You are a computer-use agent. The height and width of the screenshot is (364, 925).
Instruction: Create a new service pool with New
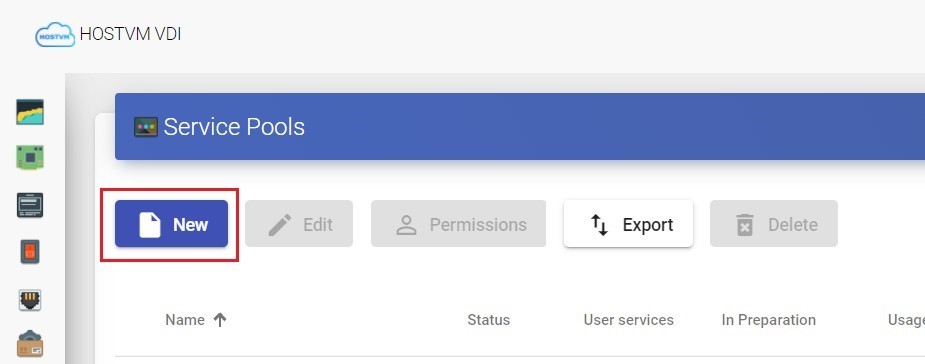pyautogui.click(x=171, y=224)
